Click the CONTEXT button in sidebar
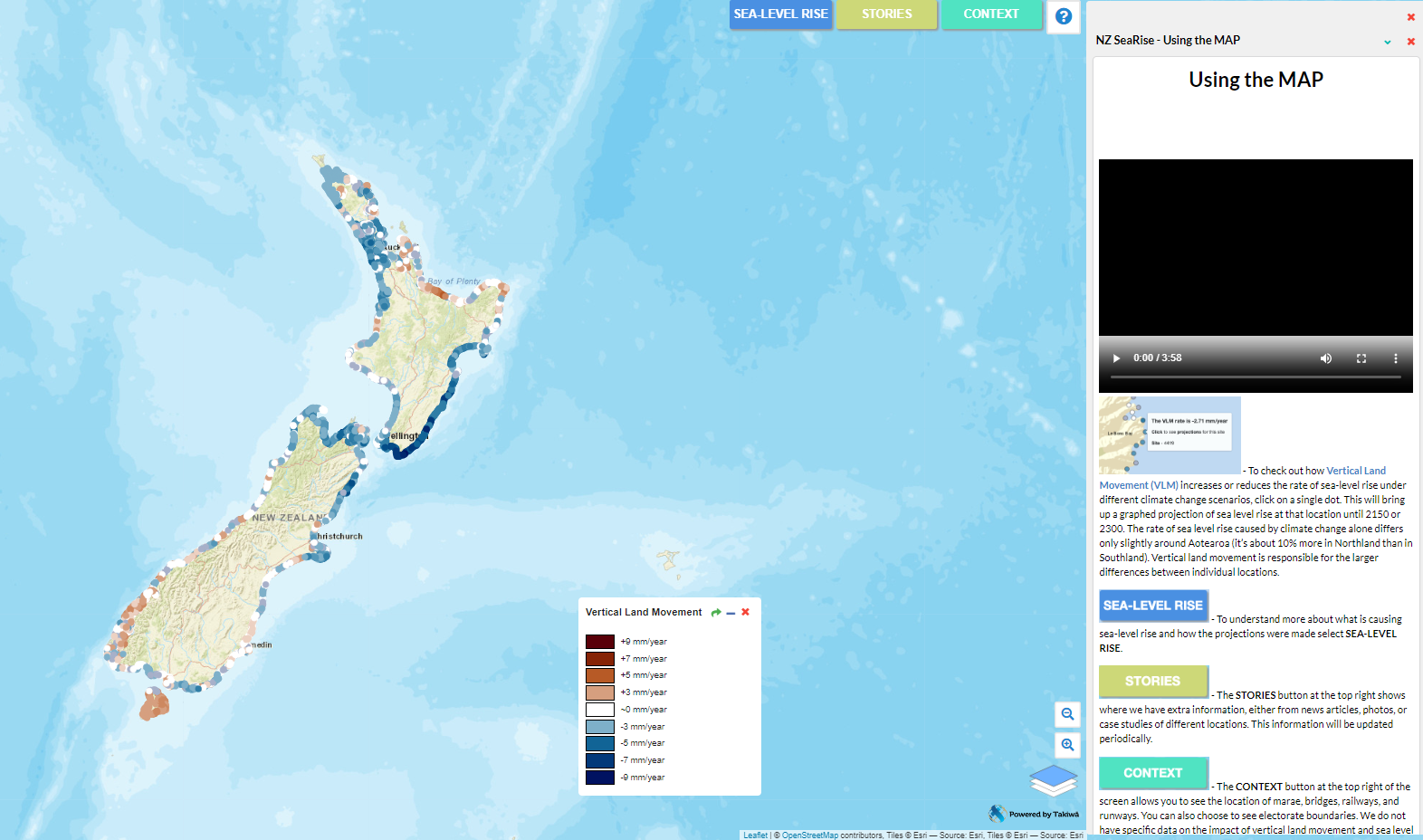 [1153, 773]
